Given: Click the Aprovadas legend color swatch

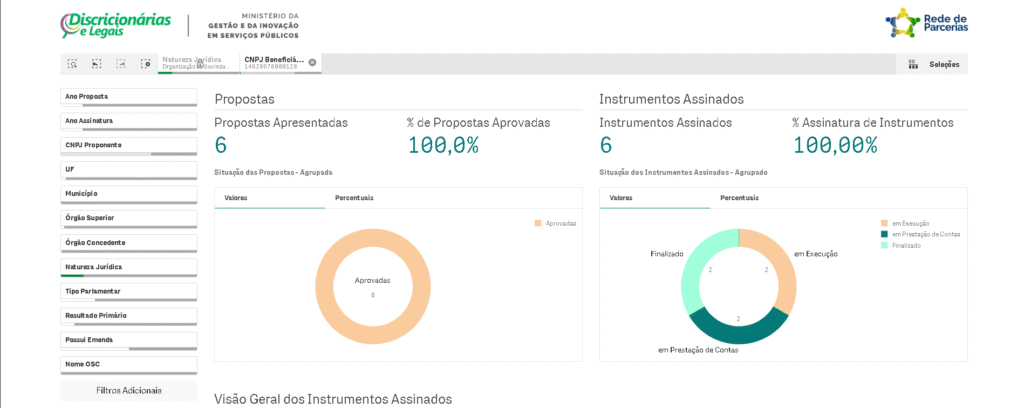Looking at the screenshot, I should 538,223.
